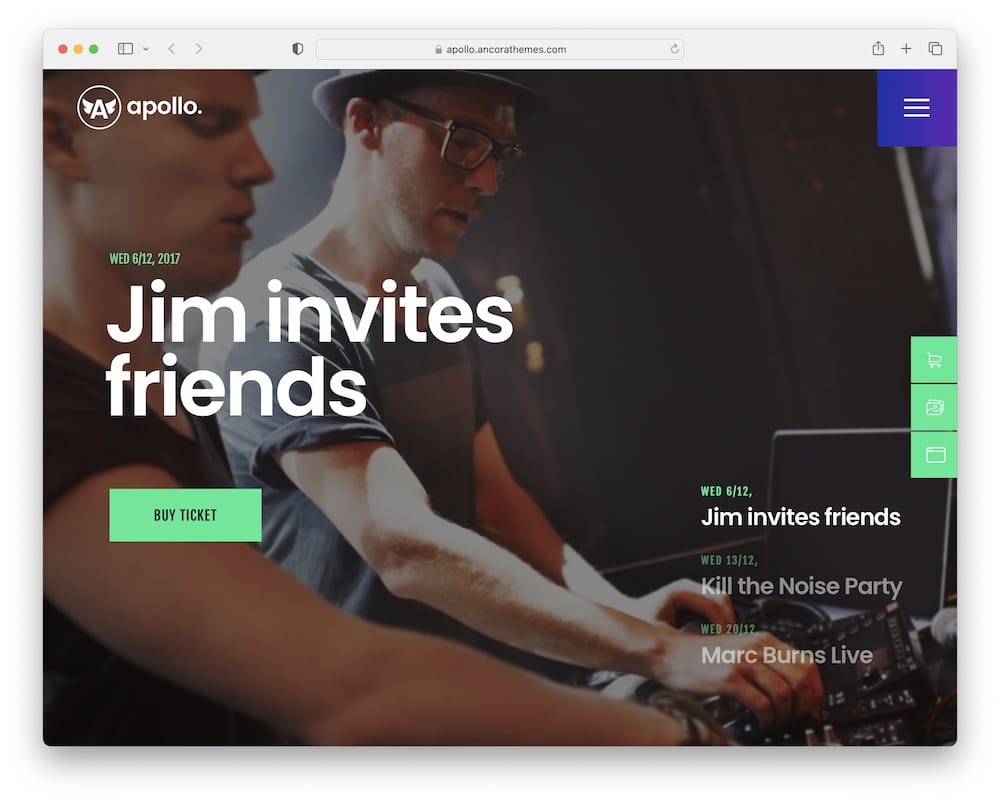1000x803 pixels.
Task: Select the Kill the Noise Party event
Action: point(801,586)
